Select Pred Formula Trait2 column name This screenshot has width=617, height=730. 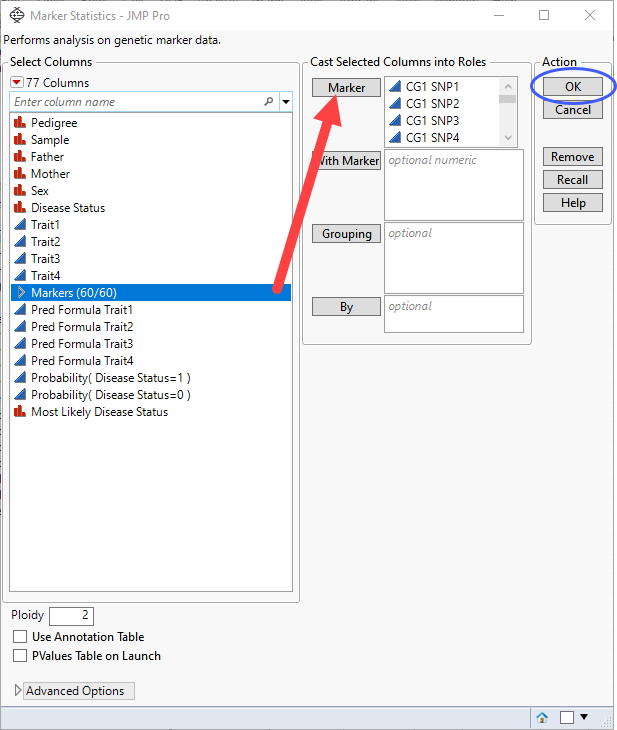pos(82,326)
